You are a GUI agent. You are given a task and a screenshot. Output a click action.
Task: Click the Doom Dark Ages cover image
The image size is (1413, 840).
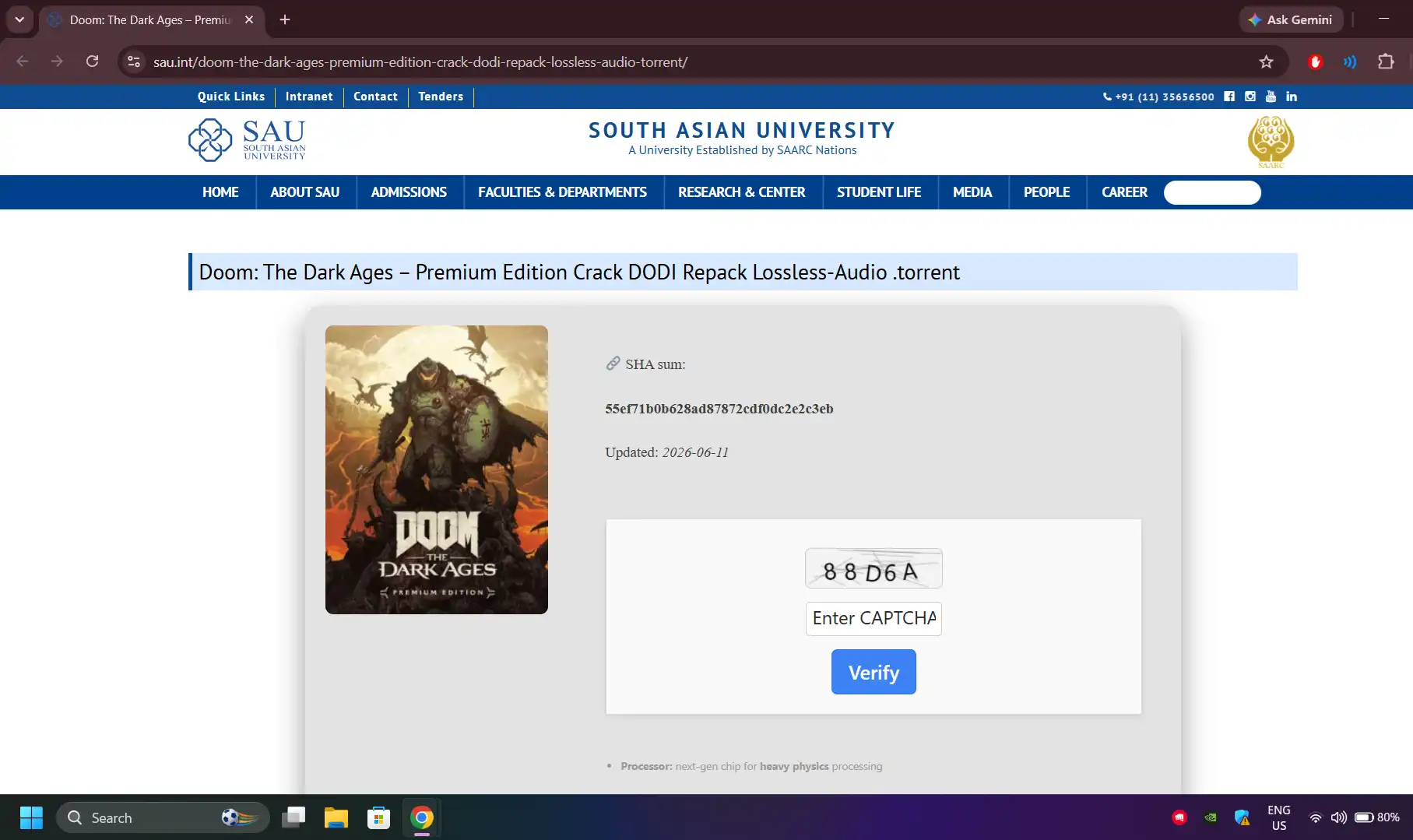[437, 469]
